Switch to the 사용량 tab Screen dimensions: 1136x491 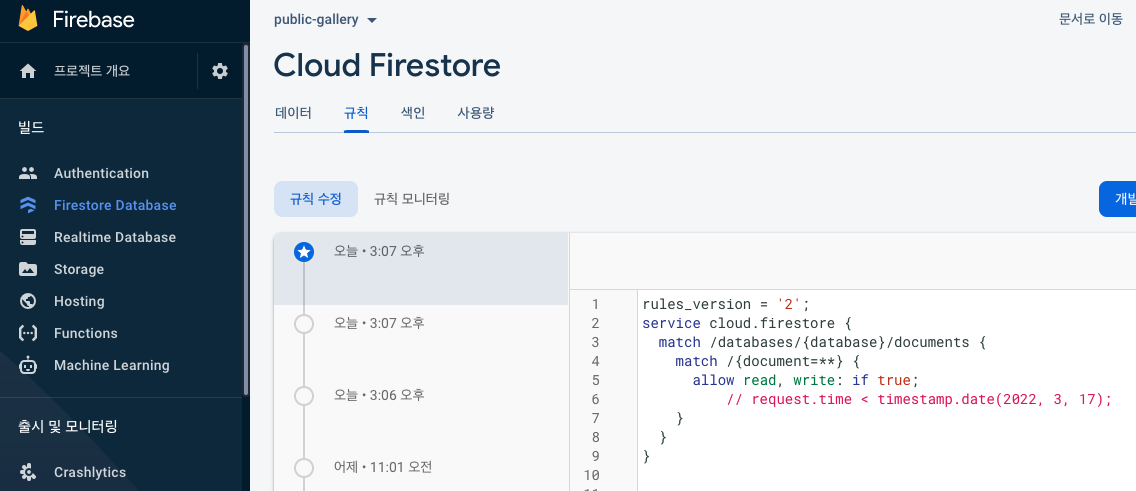tap(475, 113)
